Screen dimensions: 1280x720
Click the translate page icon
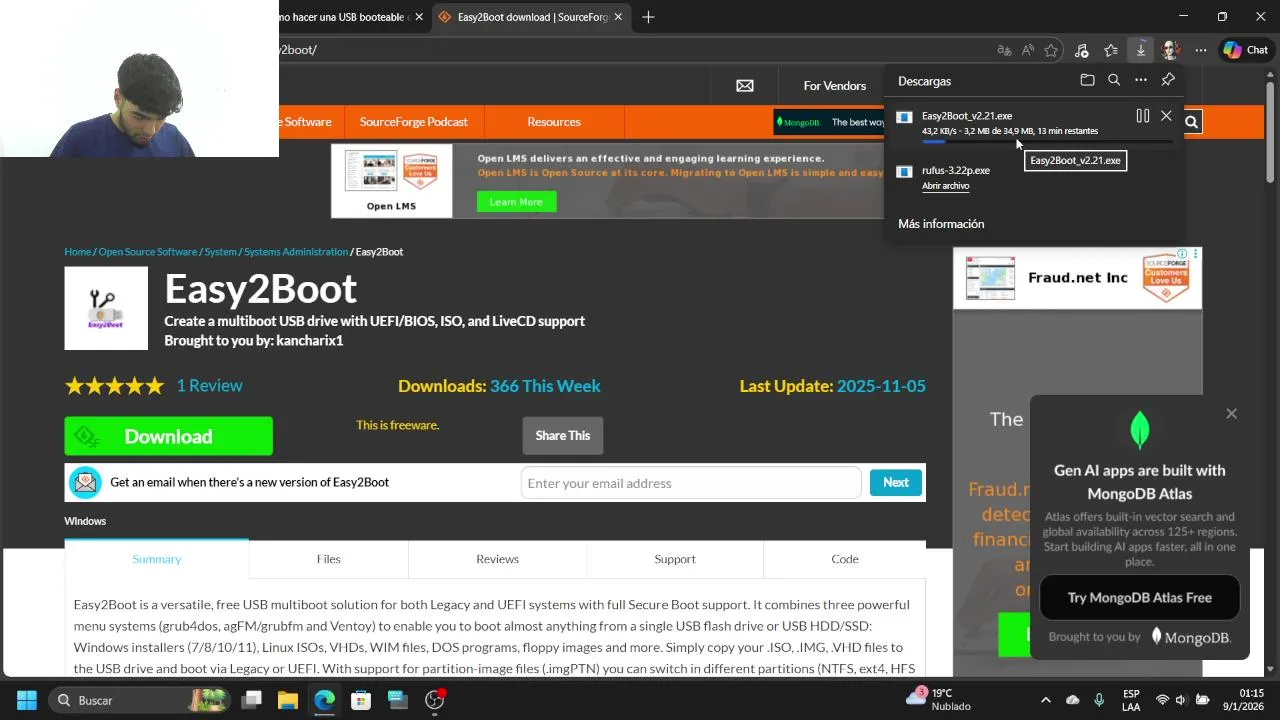pos(1004,50)
